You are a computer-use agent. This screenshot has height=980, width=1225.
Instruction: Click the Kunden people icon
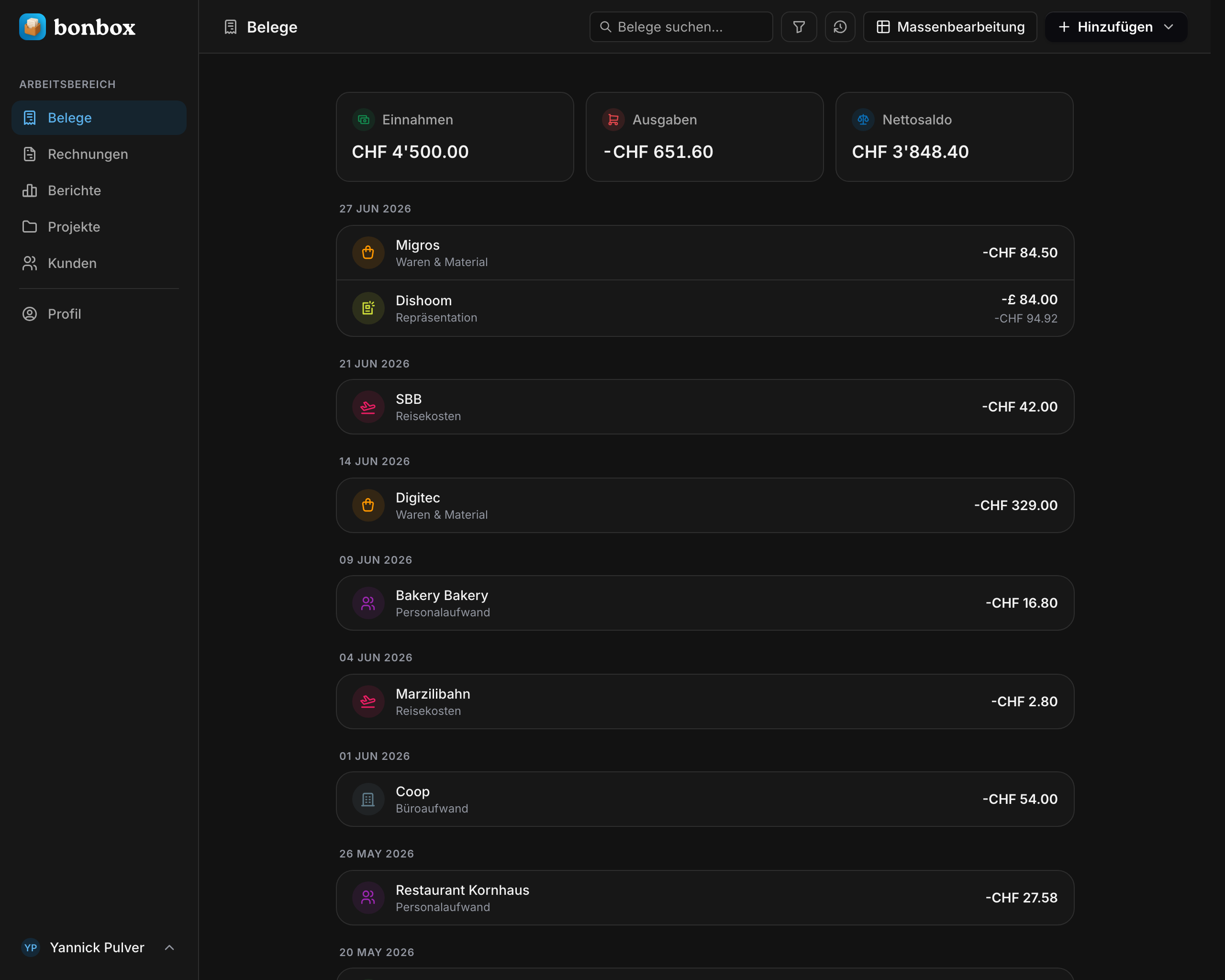(x=30, y=263)
